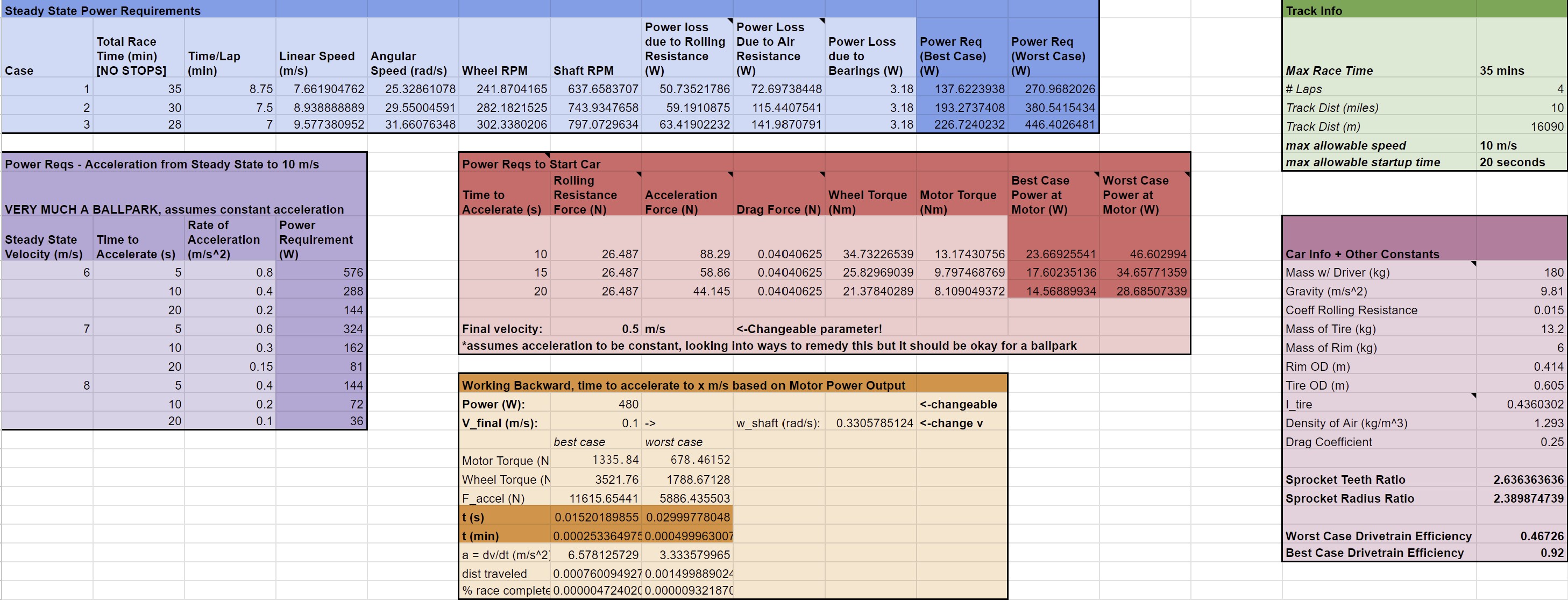
Task: Click the 'Rate of Acceleration (m/s^2)' header
Action: pyautogui.click(x=230, y=239)
